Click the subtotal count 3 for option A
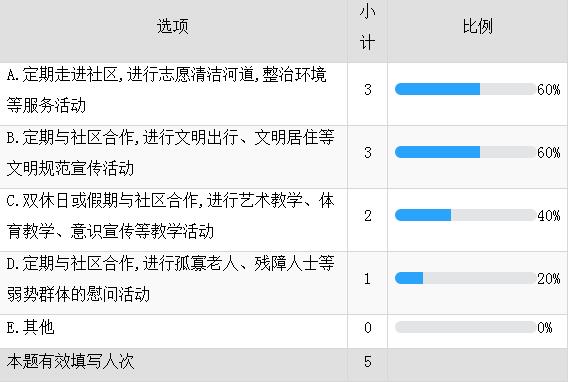Screen dimensions: 570x382 [x=368, y=89]
